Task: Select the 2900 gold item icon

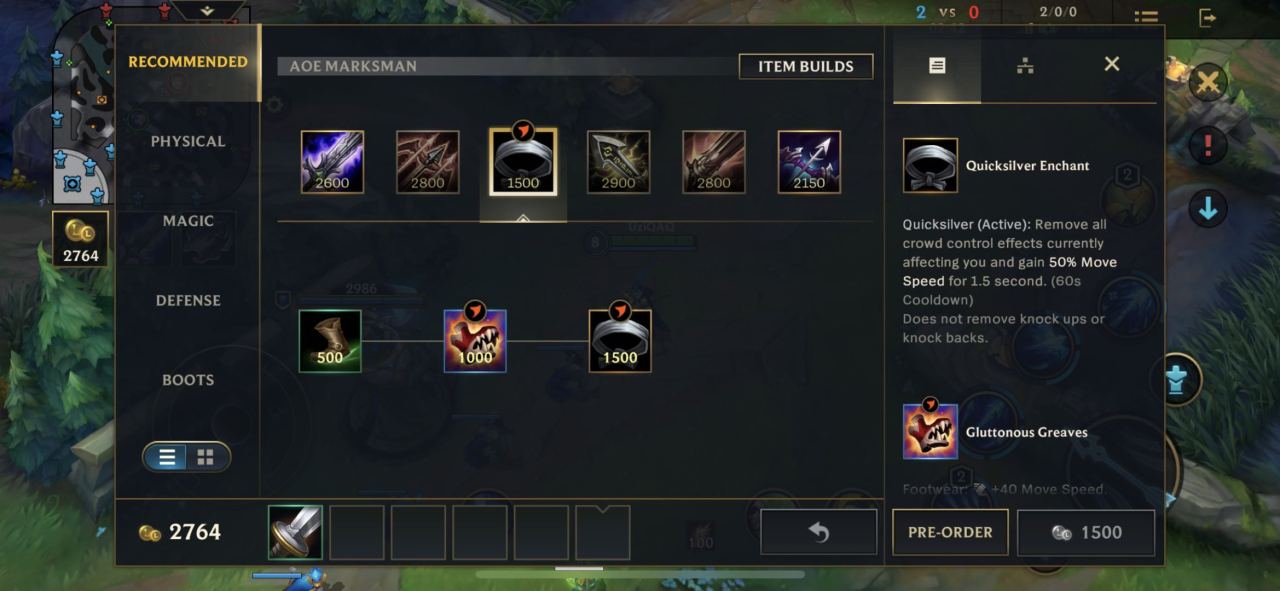Action: click(619, 162)
